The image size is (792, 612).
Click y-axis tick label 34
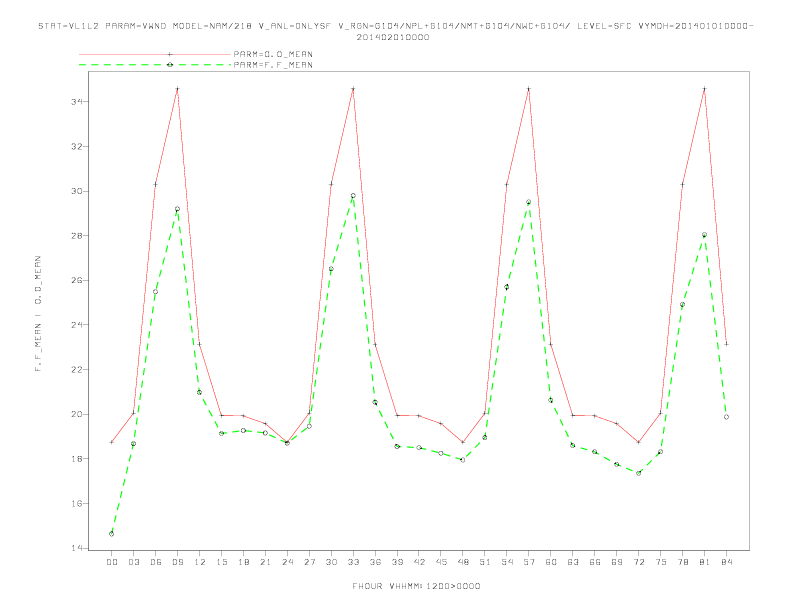coord(76,102)
